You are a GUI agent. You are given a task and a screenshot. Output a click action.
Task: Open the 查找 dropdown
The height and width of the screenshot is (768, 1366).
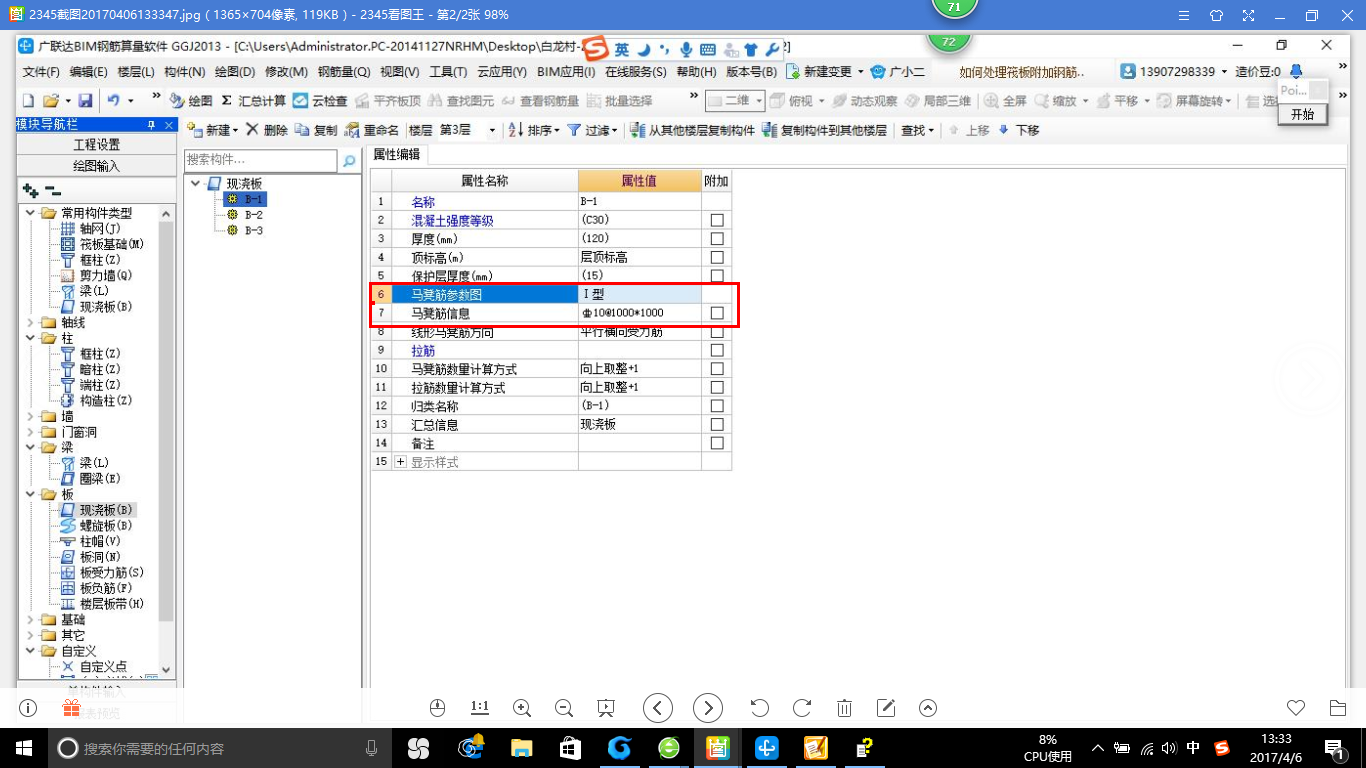[x=917, y=131]
